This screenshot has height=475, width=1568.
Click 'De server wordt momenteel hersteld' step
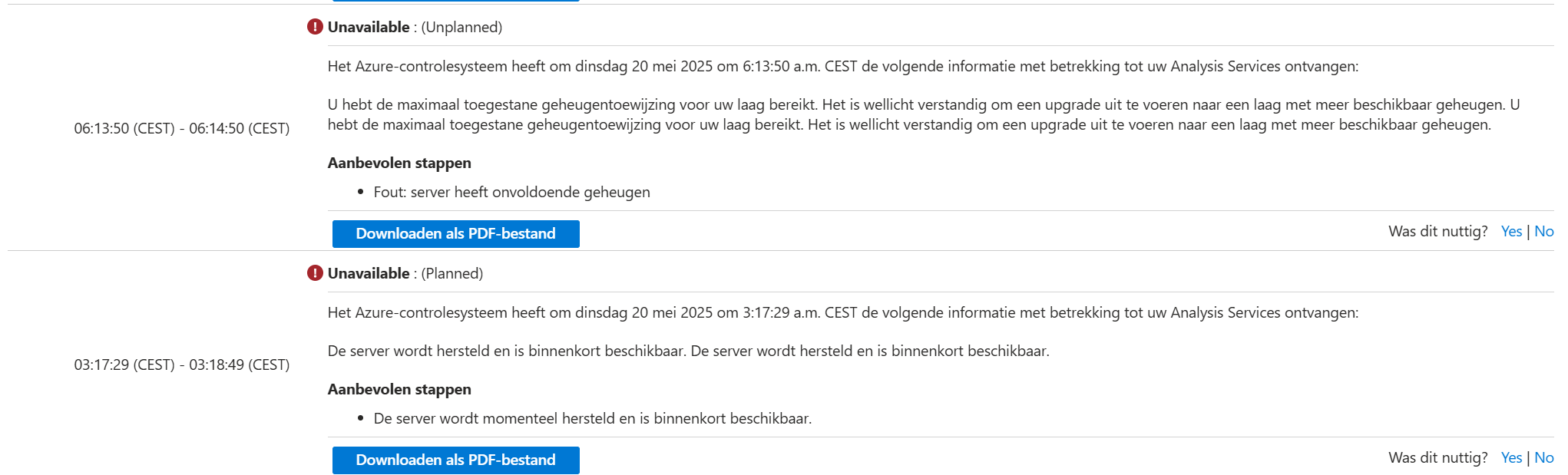point(592,418)
